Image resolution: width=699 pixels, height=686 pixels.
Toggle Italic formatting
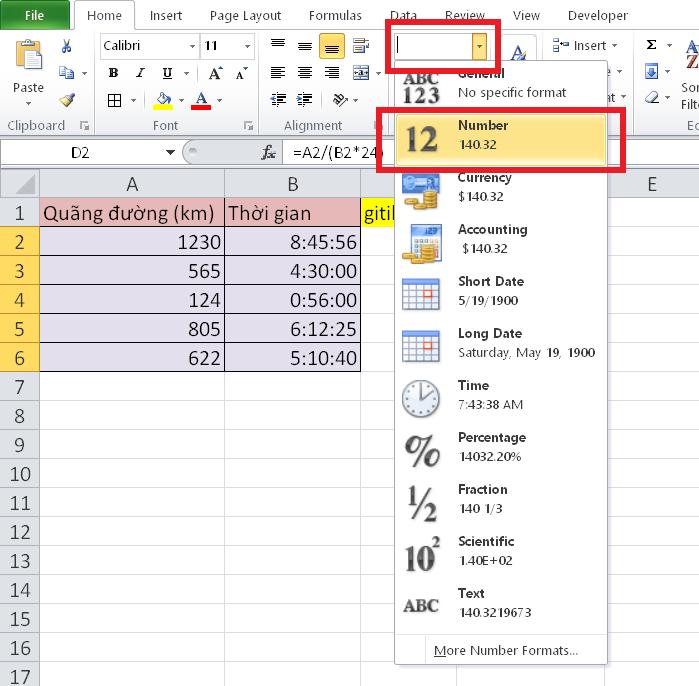click(138, 73)
